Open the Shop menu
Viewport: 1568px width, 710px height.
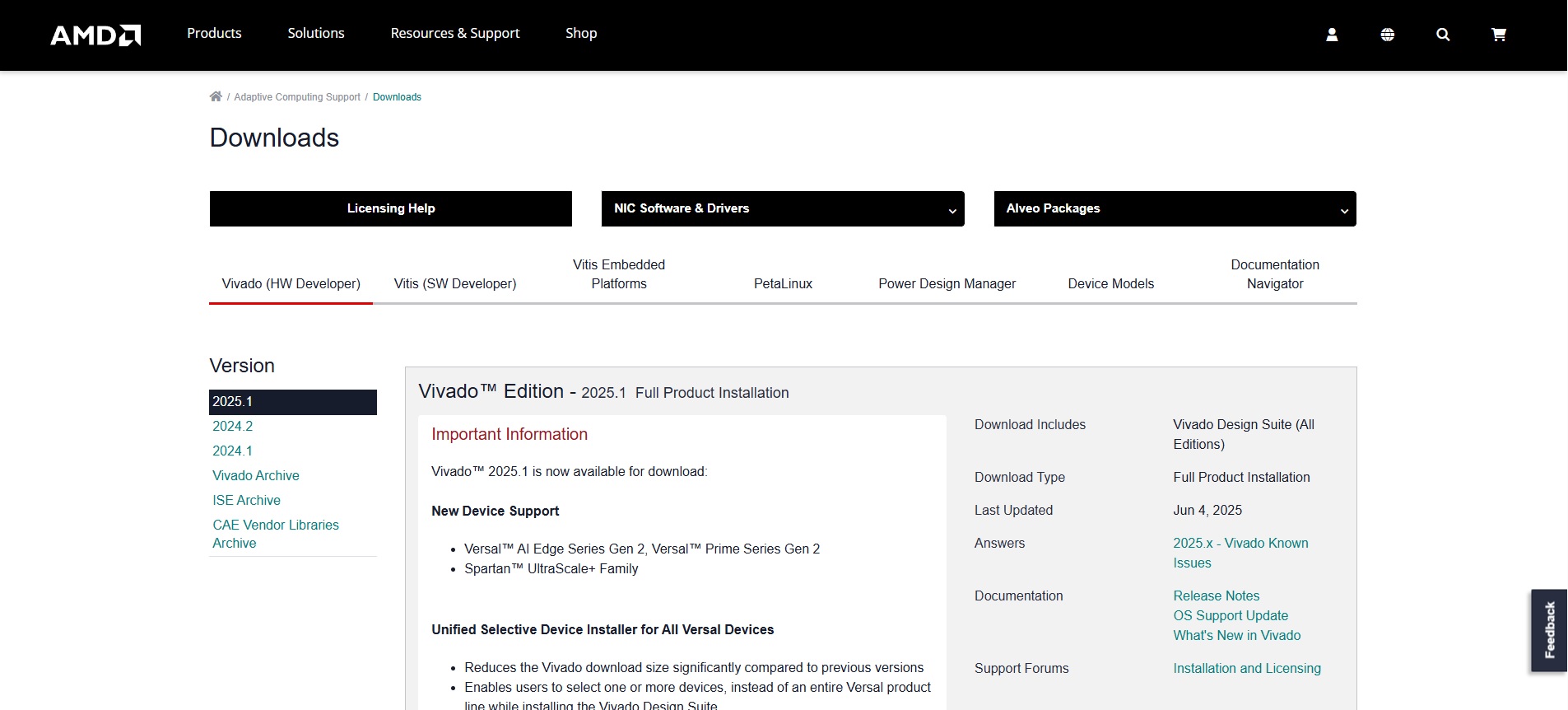(581, 33)
